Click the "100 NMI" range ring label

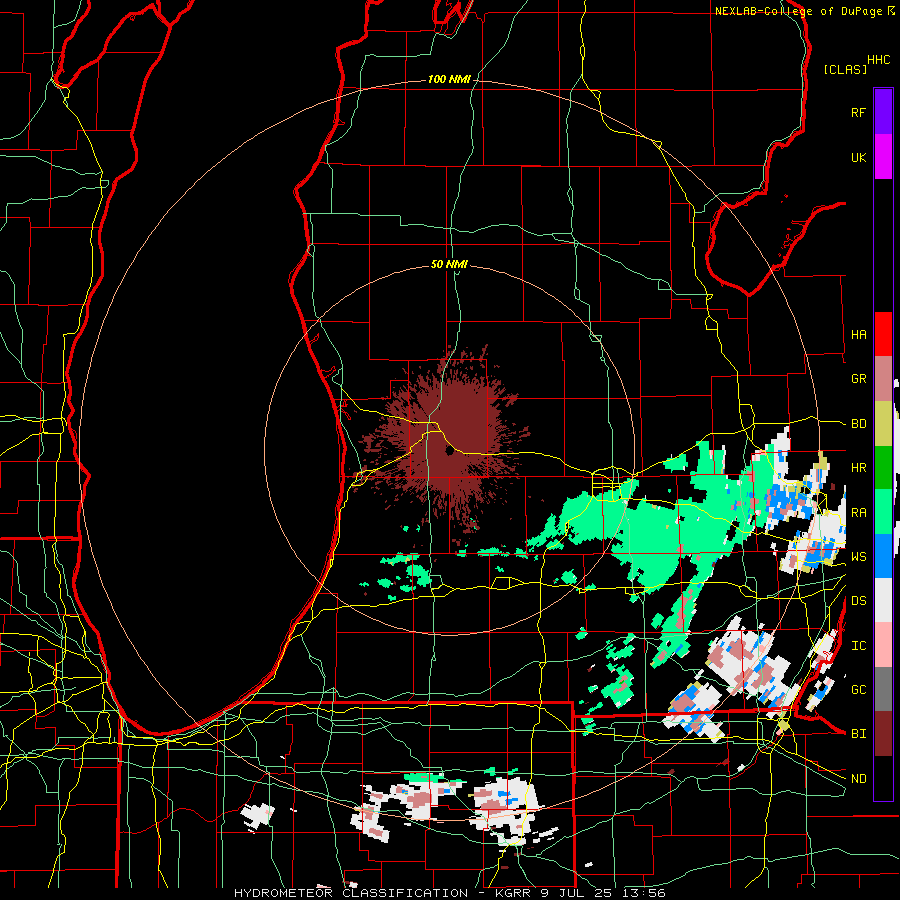[x=448, y=79]
